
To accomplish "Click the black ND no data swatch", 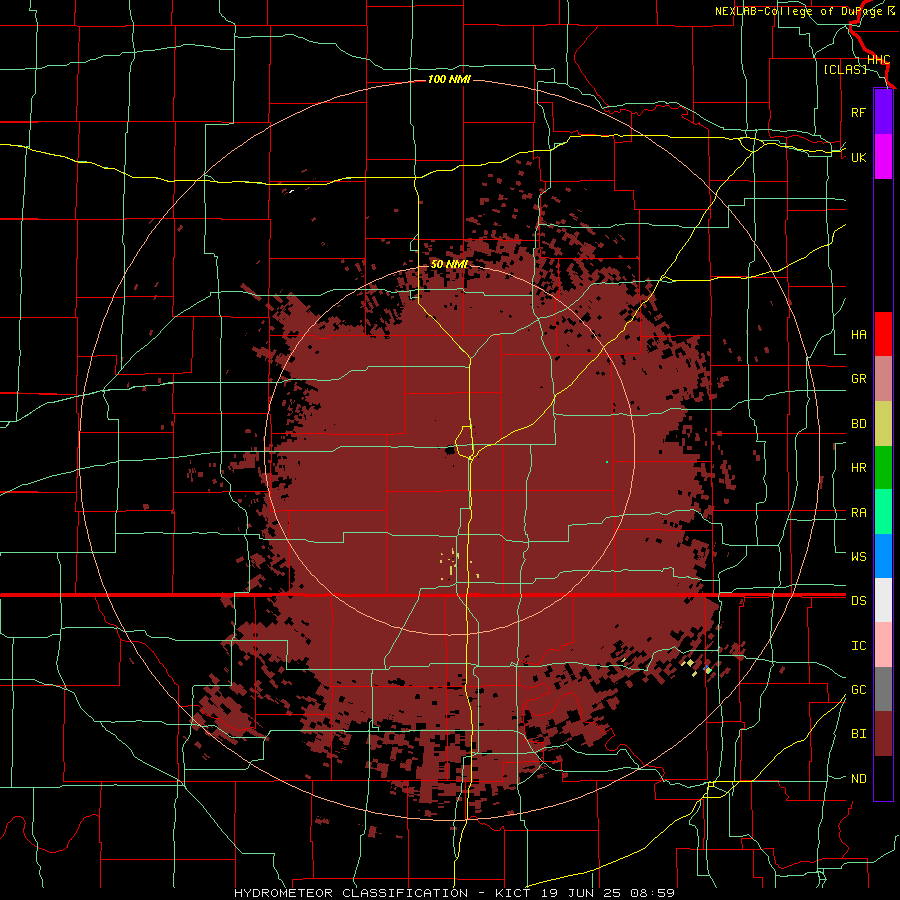I will tap(883, 778).
